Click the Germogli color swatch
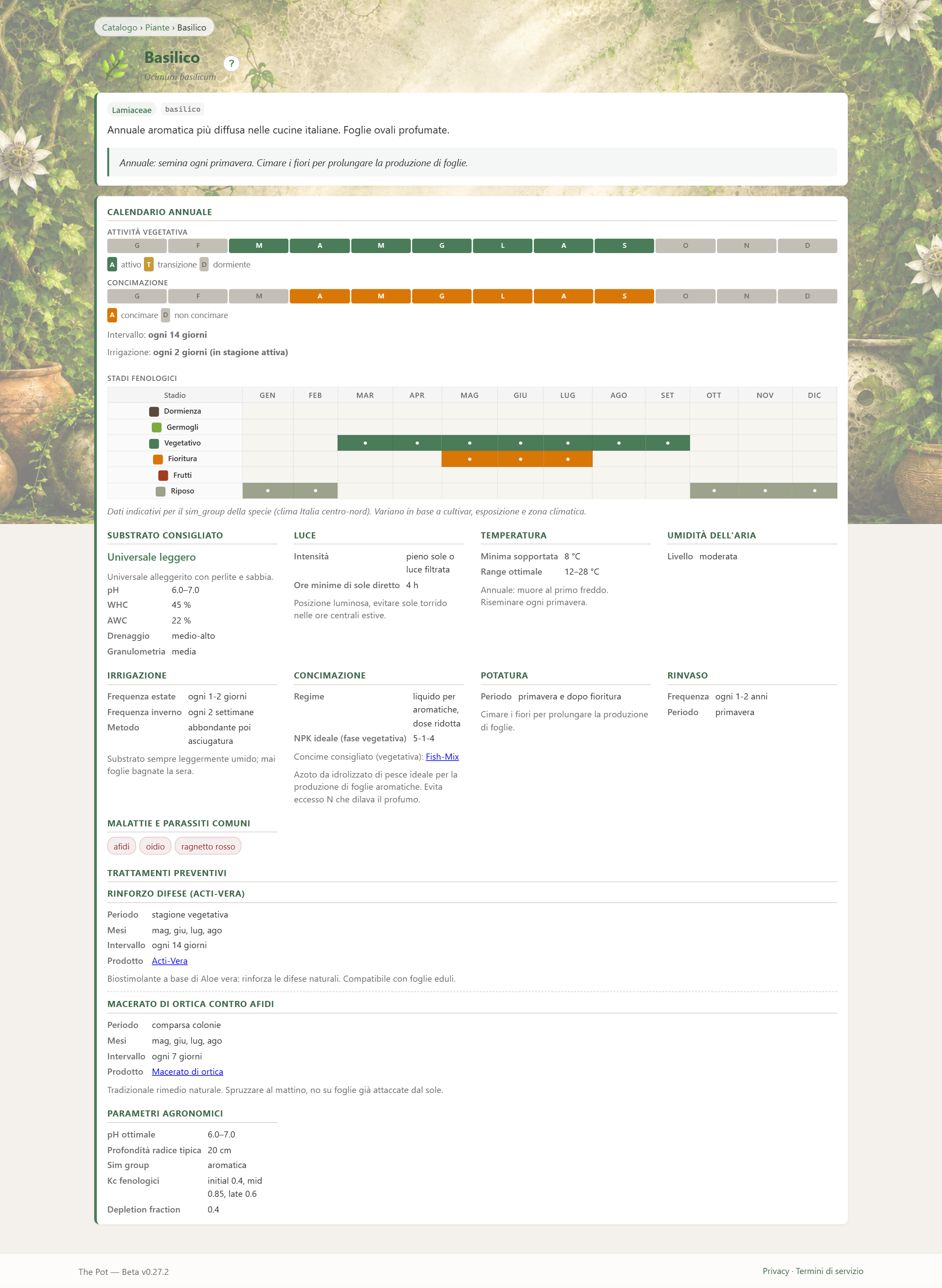942x1288 pixels. [157, 427]
